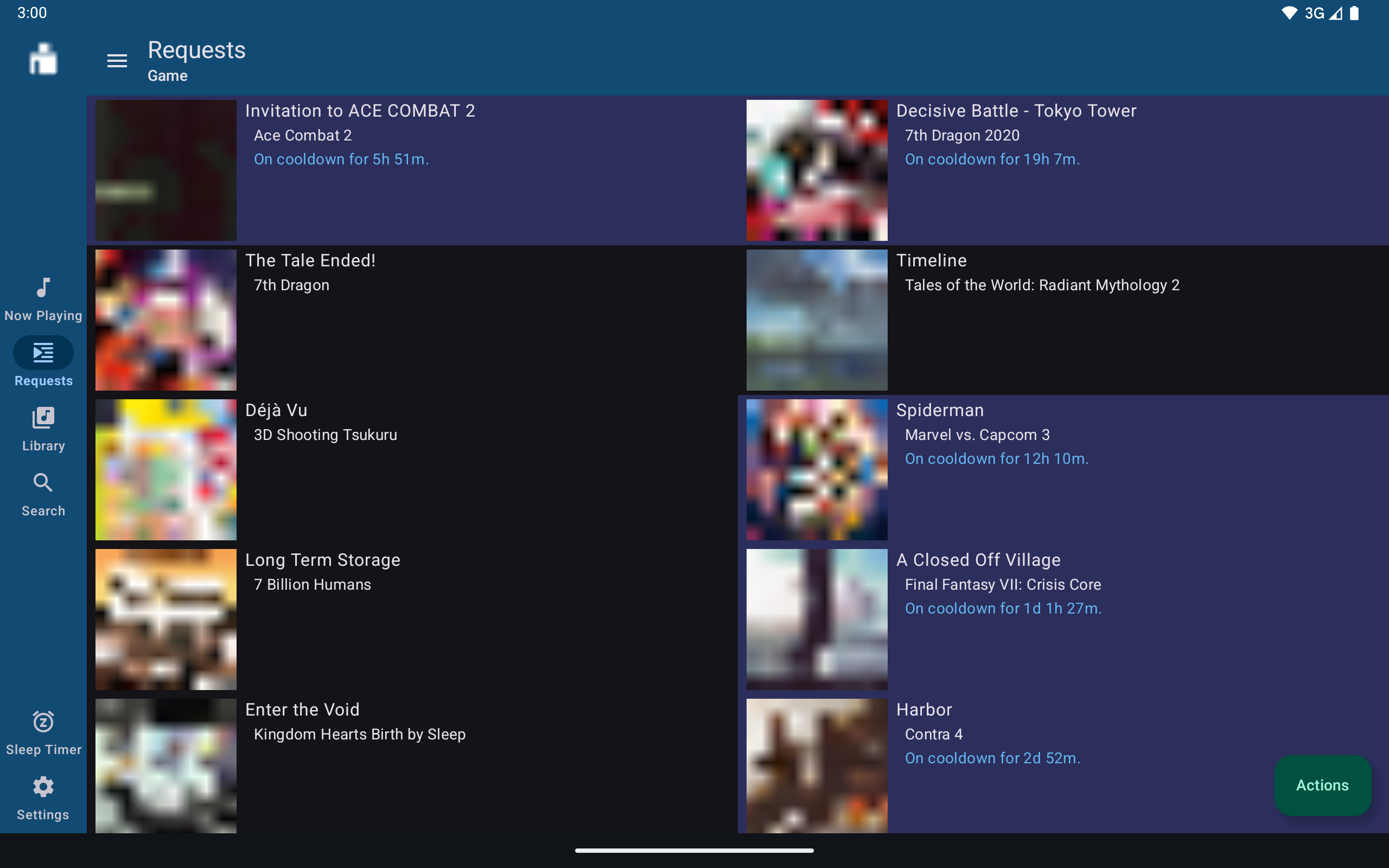1389x868 pixels.
Task: Select song title Decisive Battle - Tokyo Tower
Action: tap(1016, 111)
